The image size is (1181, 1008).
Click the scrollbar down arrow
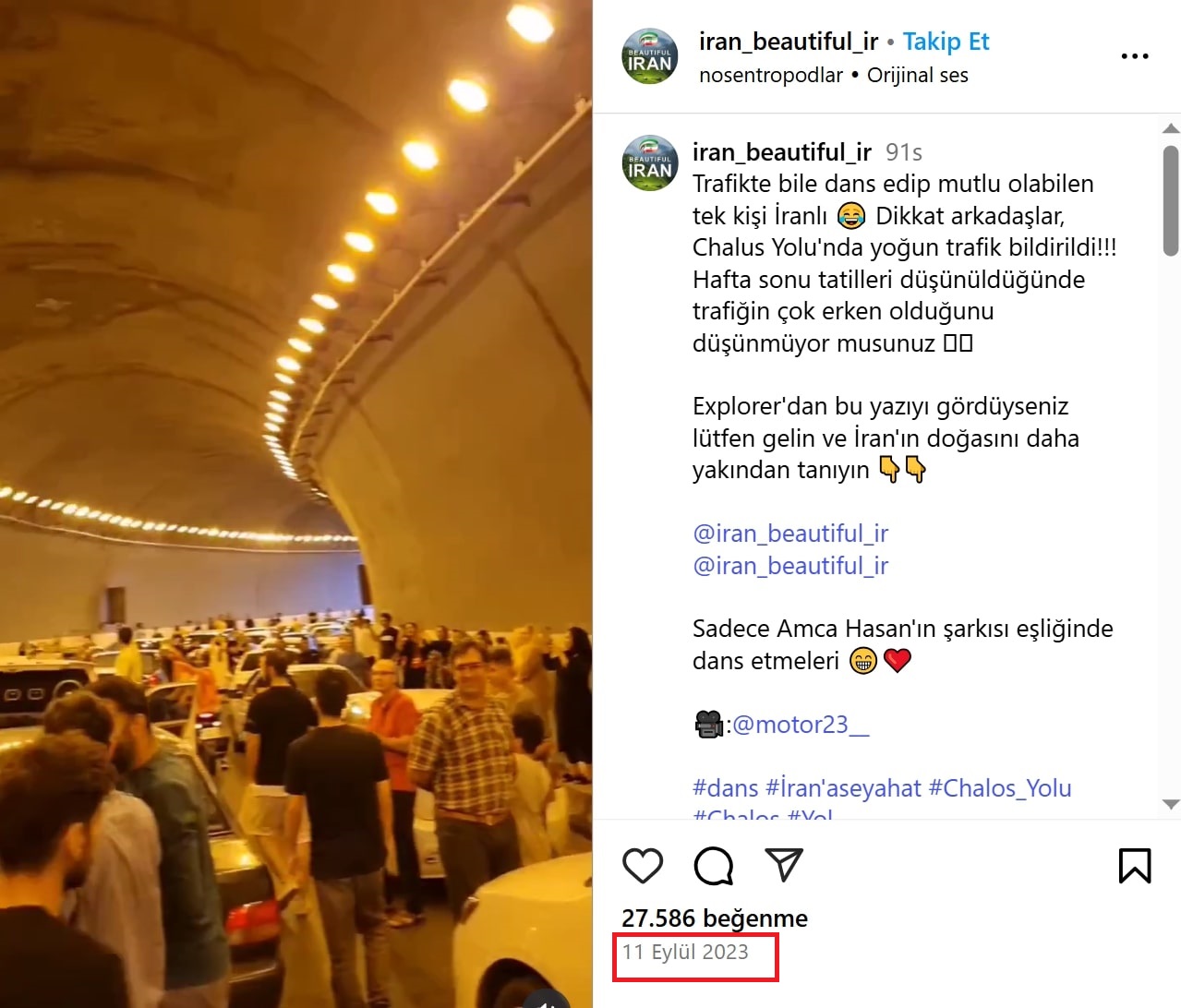(x=1171, y=804)
